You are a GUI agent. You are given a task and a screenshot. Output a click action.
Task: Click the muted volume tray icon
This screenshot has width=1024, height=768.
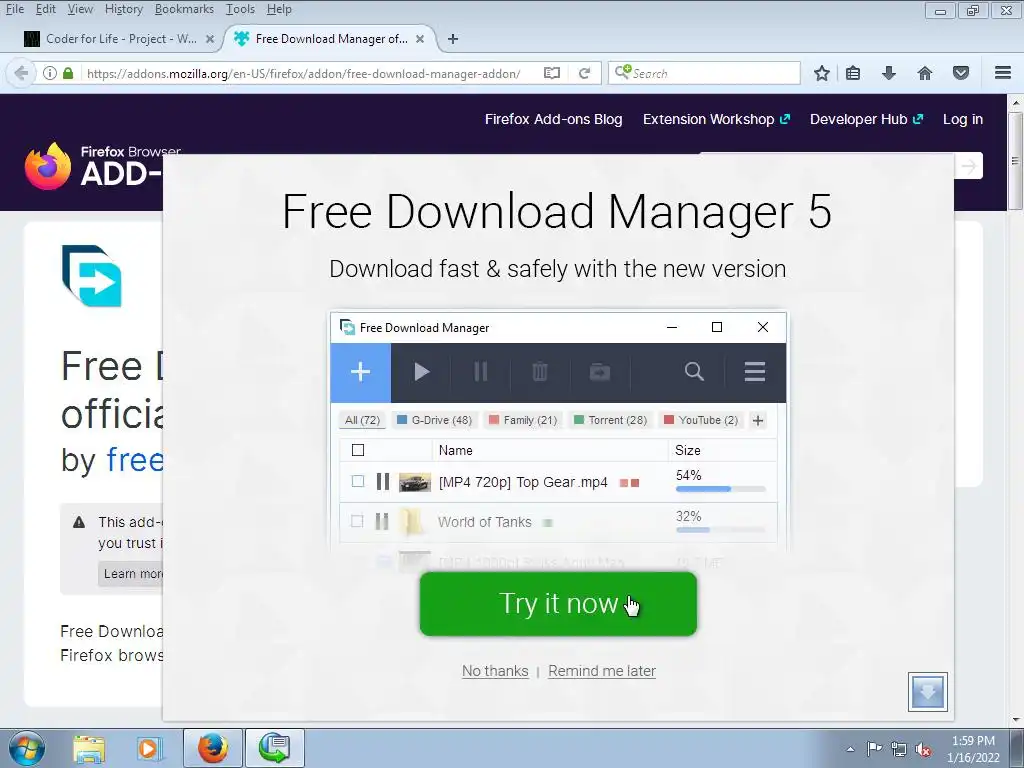923,749
